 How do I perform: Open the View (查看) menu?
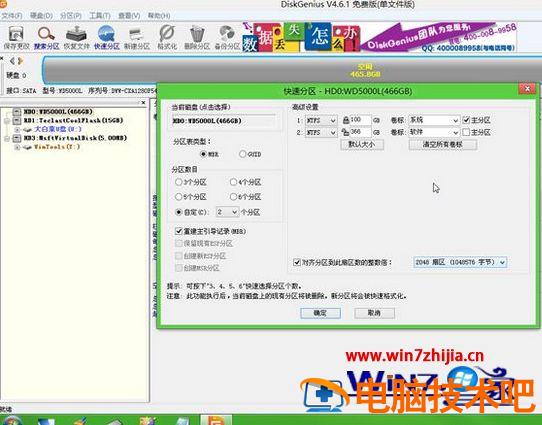click(129, 16)
